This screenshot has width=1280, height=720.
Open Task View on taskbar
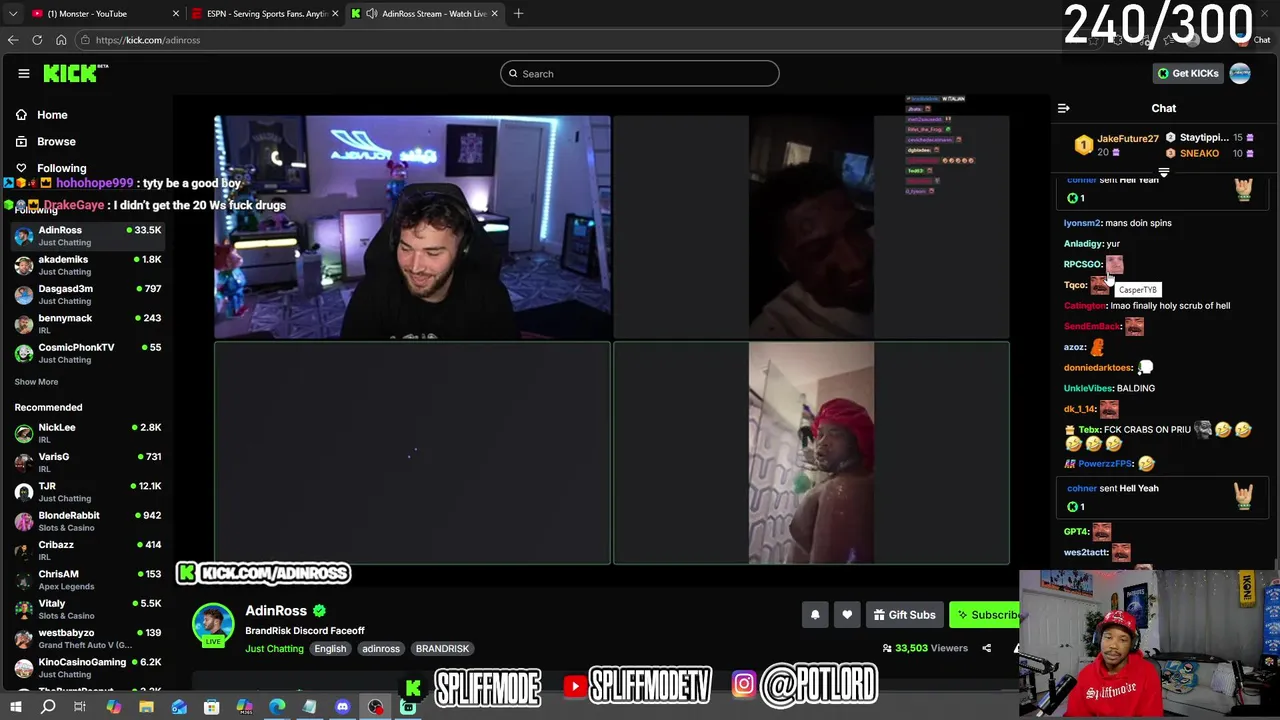click(80, 707)
